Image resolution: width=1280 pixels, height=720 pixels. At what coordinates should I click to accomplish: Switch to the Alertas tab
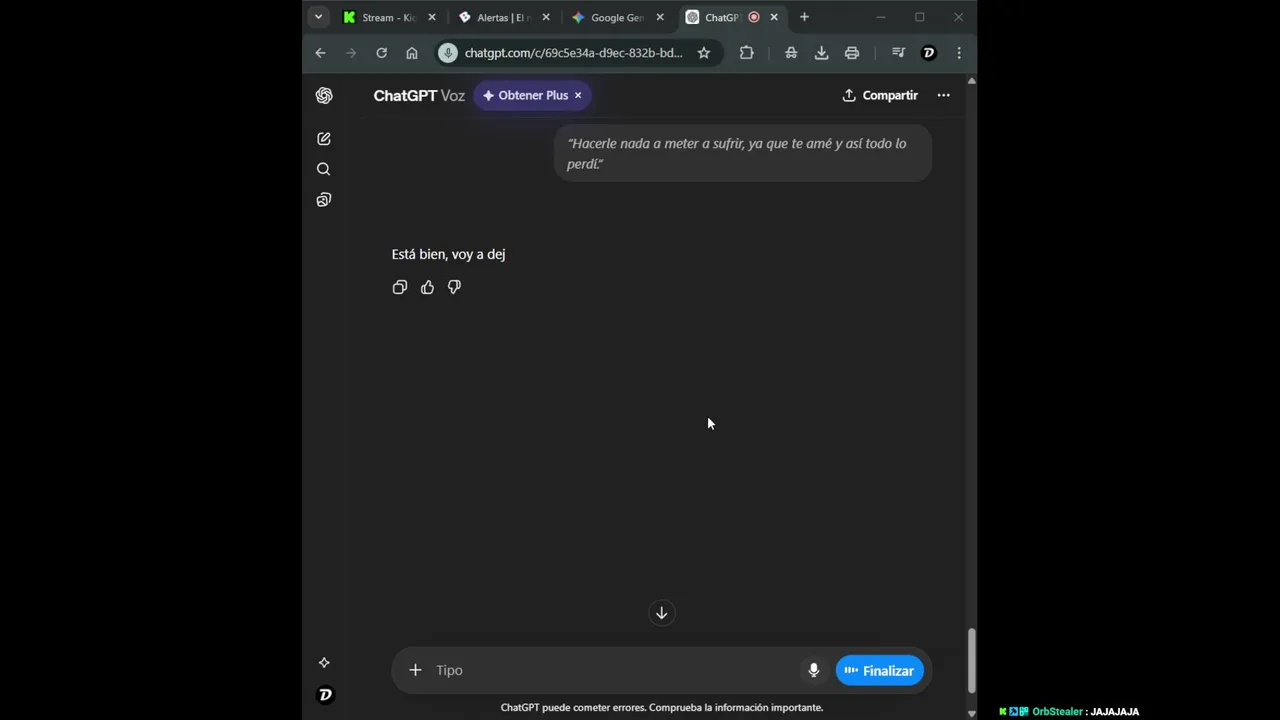click(x=504, y=17)
